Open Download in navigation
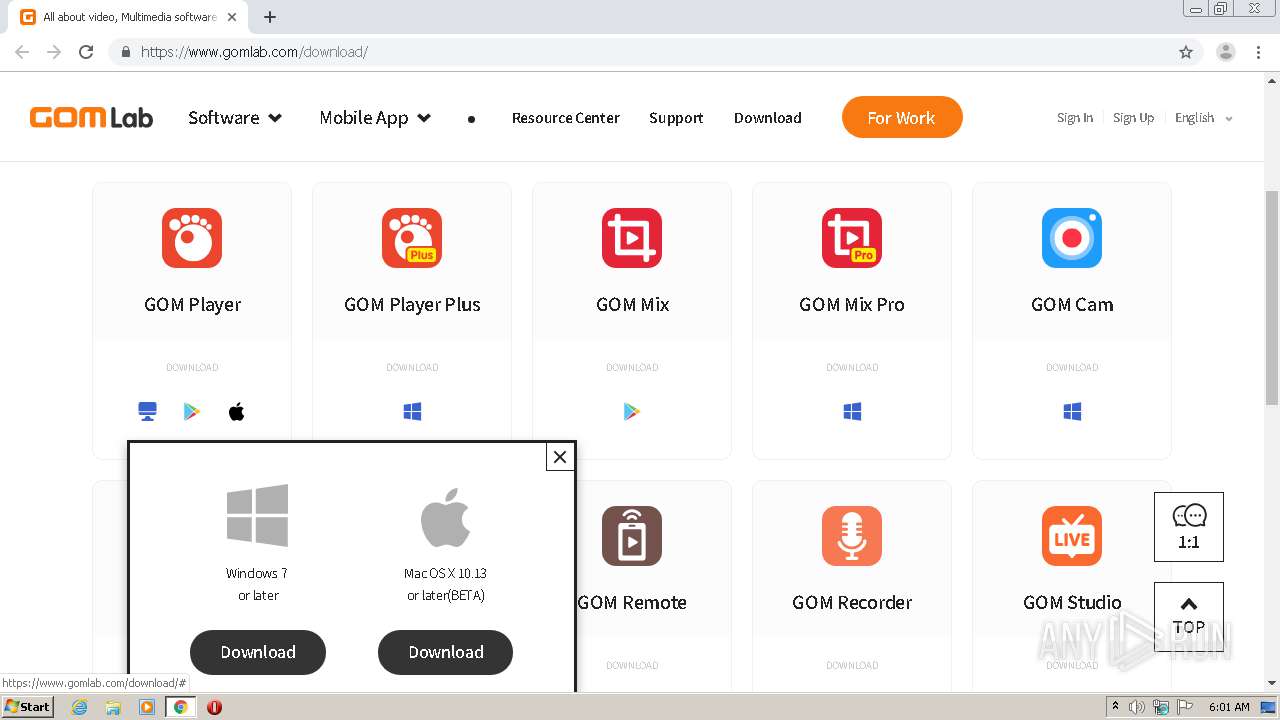The width and height of the screenshot is (1280, 720). [x=768, y=118]
